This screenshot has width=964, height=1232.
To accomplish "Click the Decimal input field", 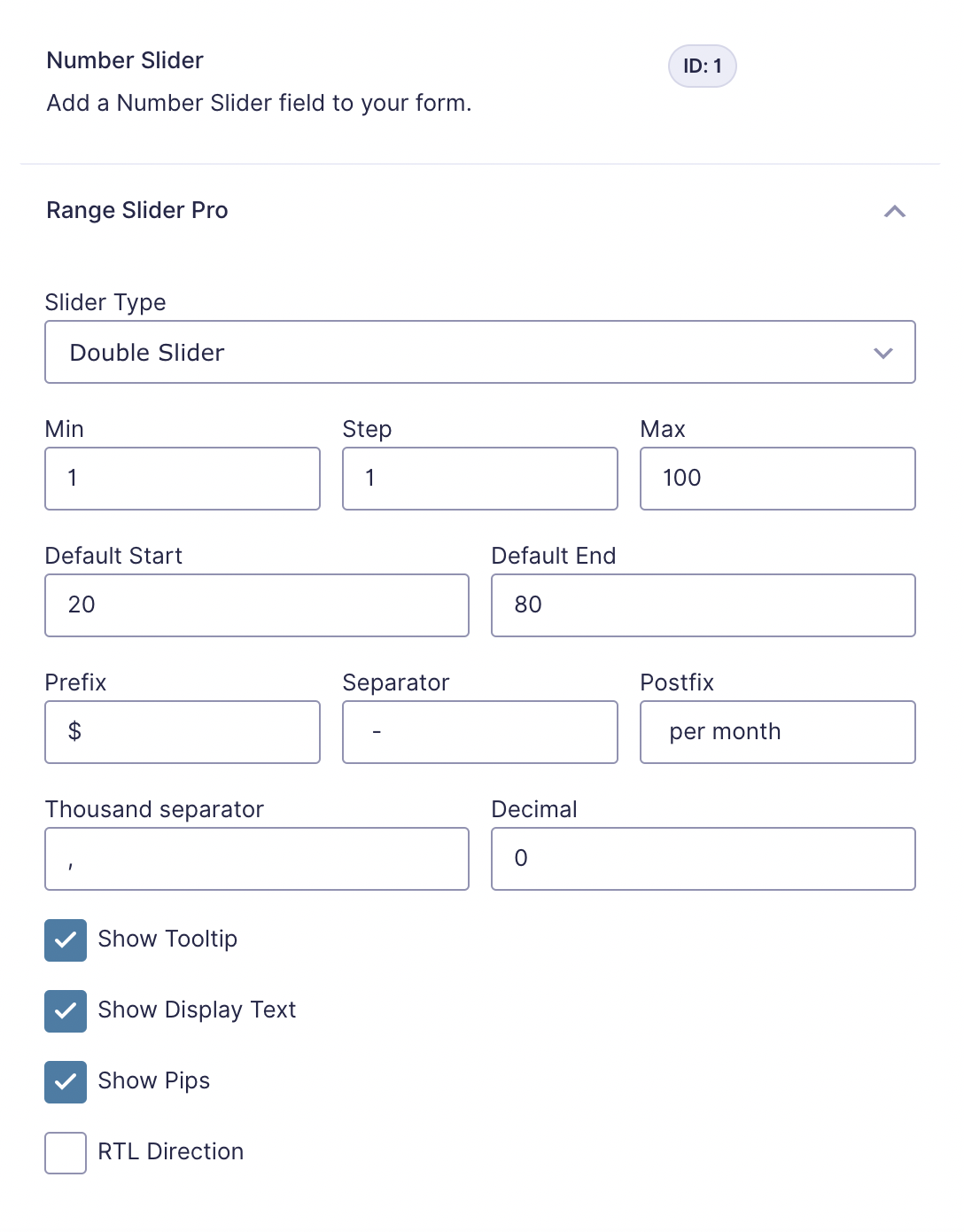I will click(x=704, y=859).
